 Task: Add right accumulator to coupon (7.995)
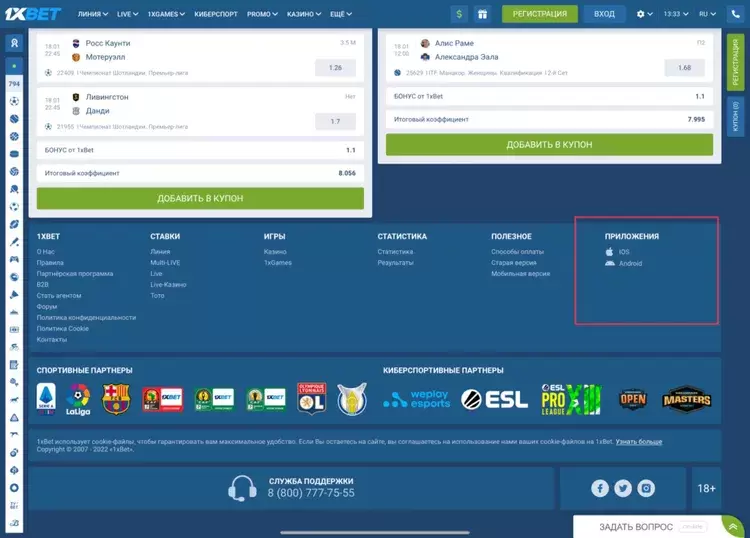pos(549,144)
